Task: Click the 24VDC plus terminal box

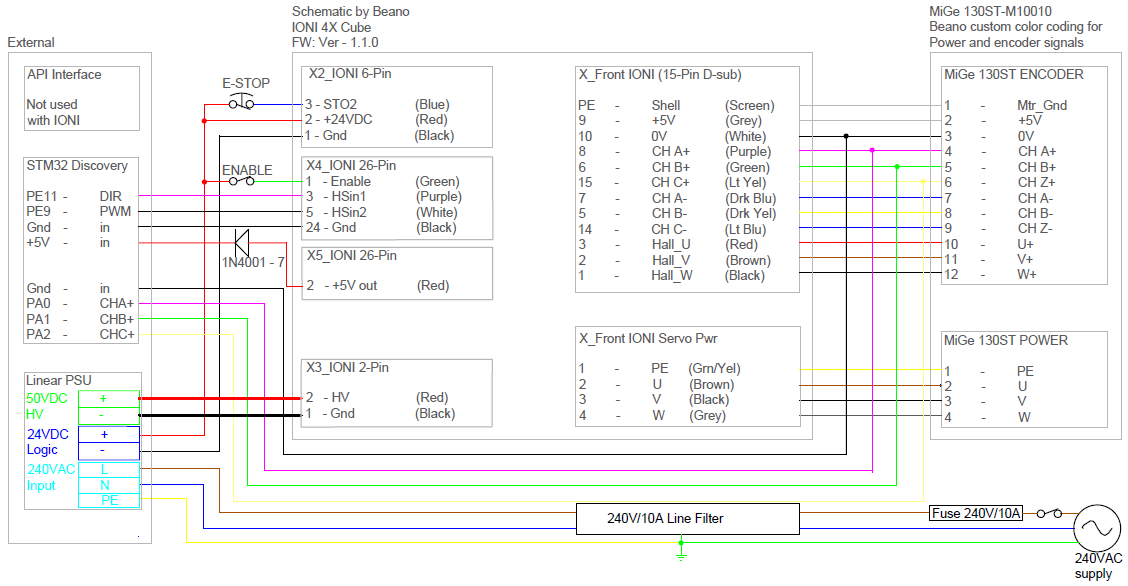Action: coord(109,434)
